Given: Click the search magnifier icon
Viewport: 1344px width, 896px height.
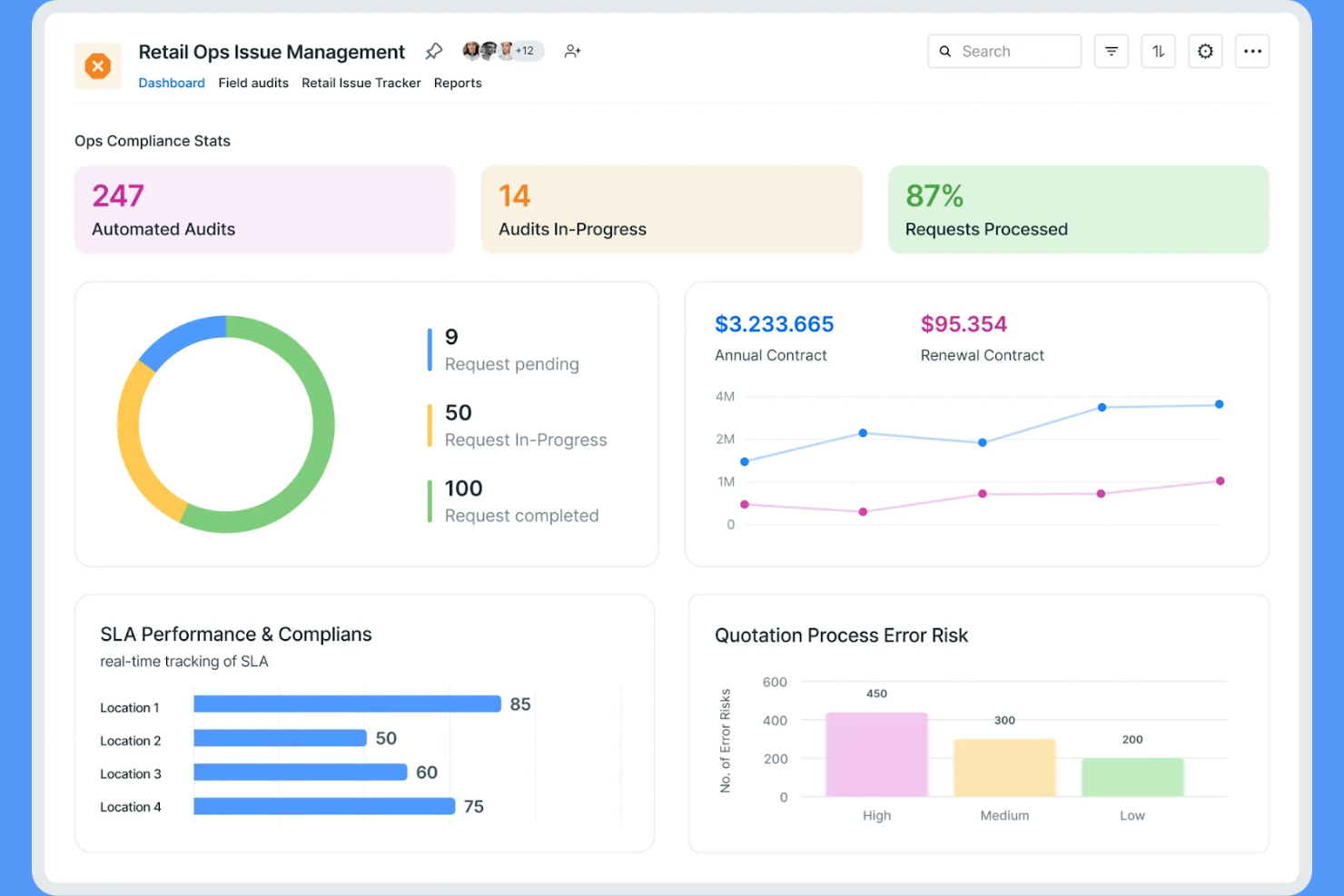Looking at the screenshot, I should click(944, 51).
